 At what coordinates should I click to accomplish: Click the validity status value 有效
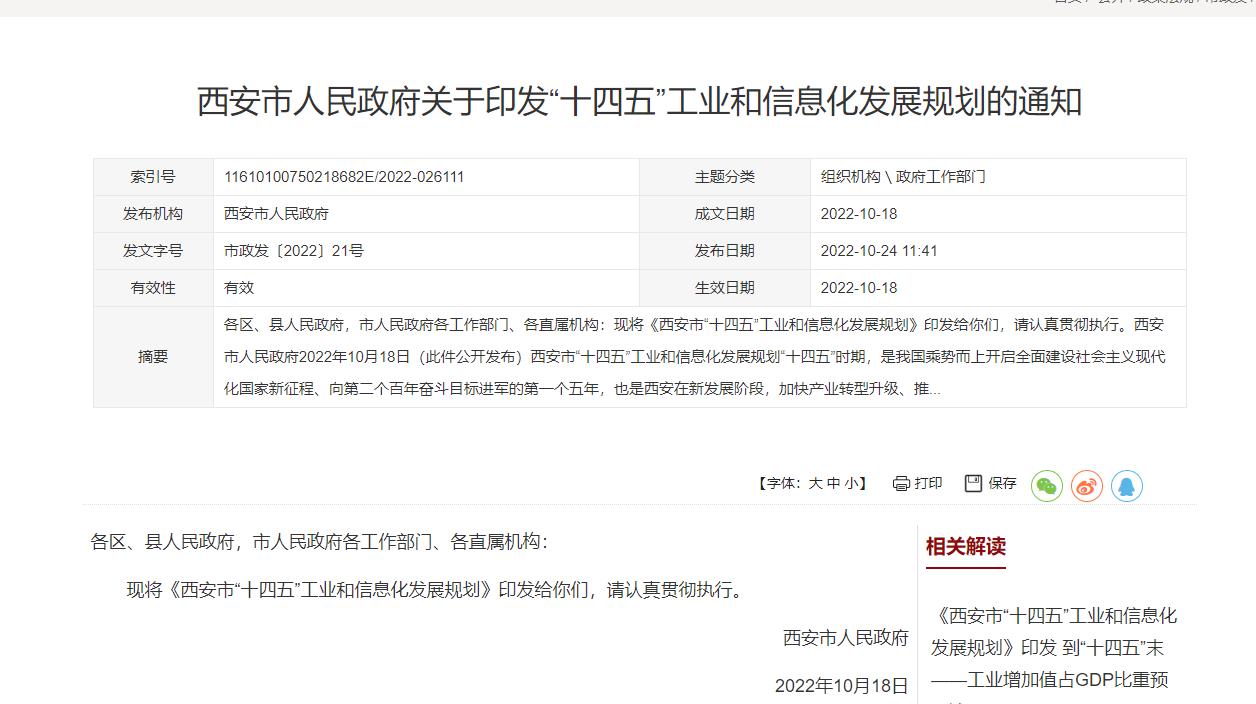[239, 288]
